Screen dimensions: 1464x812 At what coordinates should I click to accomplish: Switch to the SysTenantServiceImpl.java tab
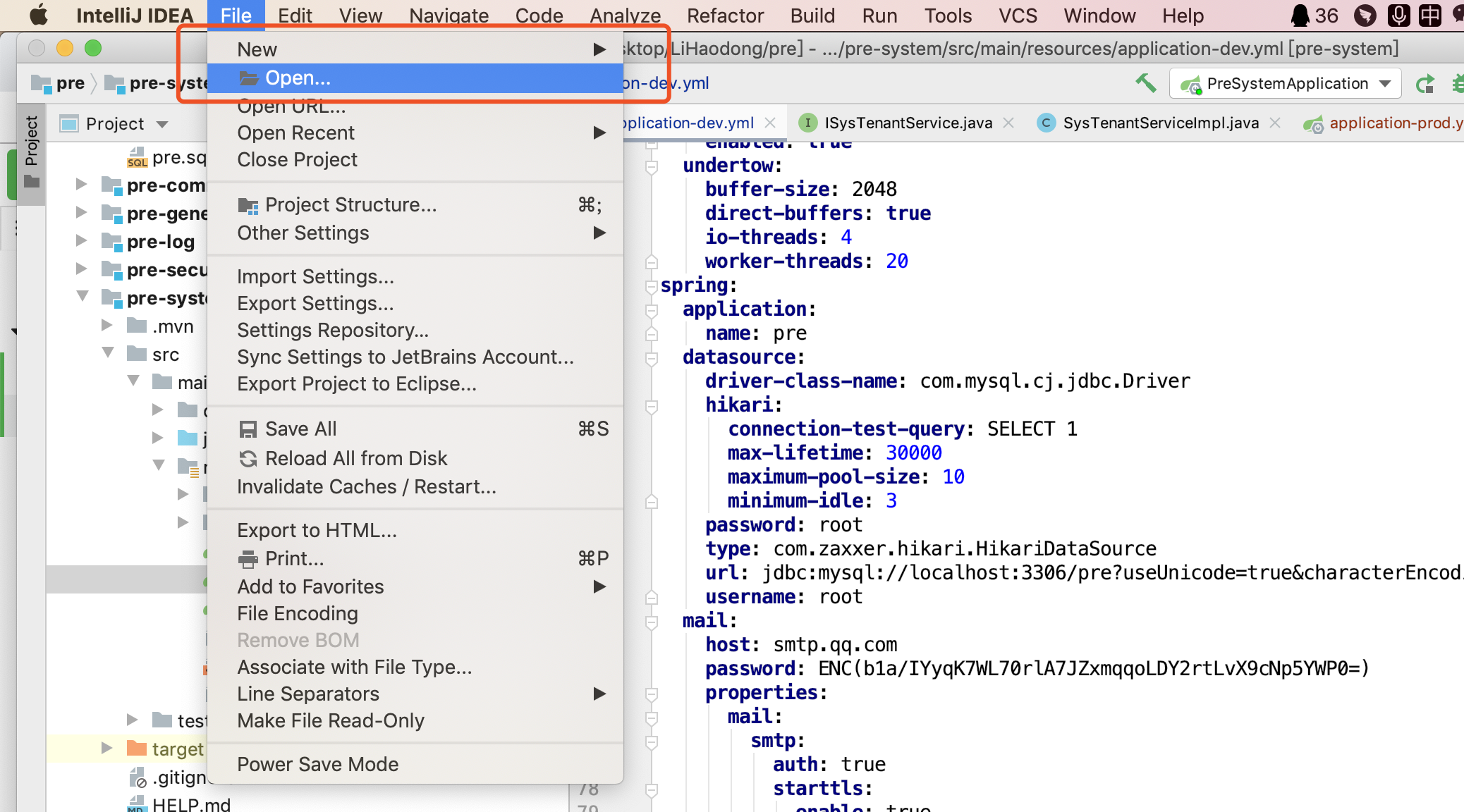(1160, 123)
